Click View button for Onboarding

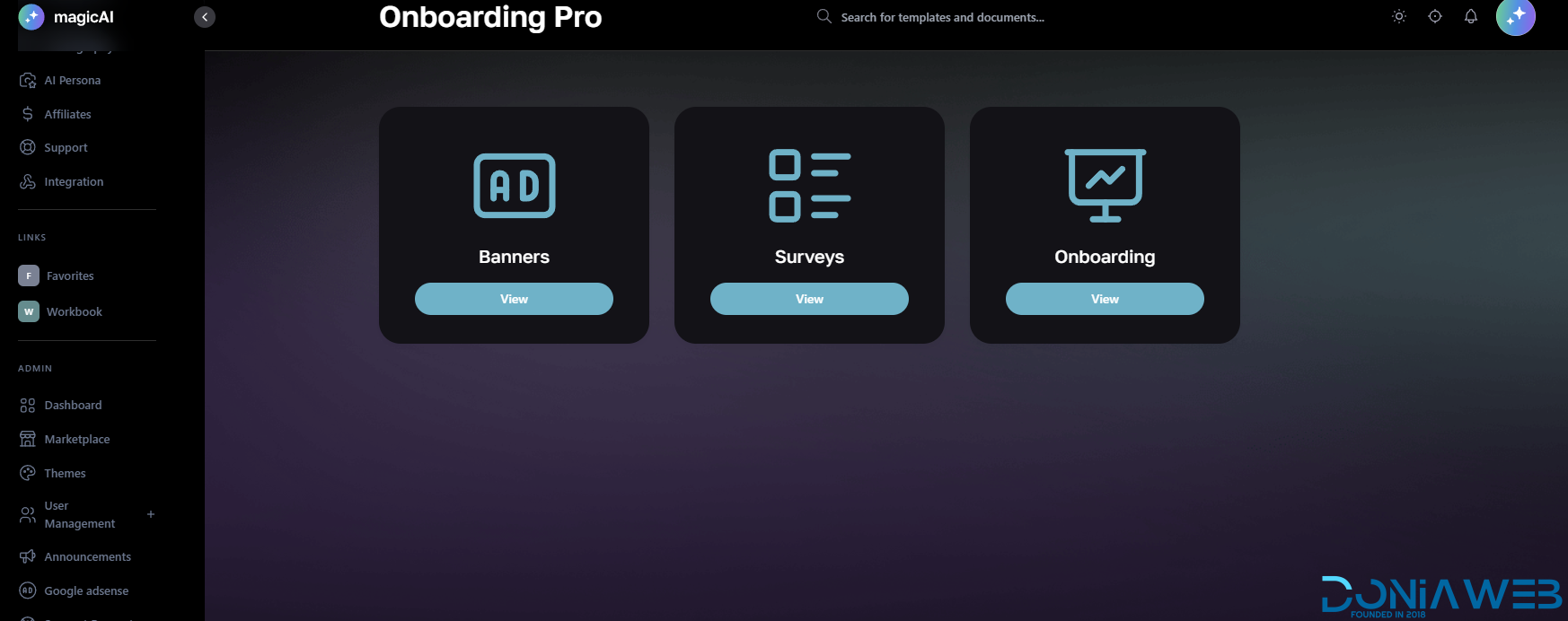click(x=1105, y=299)
